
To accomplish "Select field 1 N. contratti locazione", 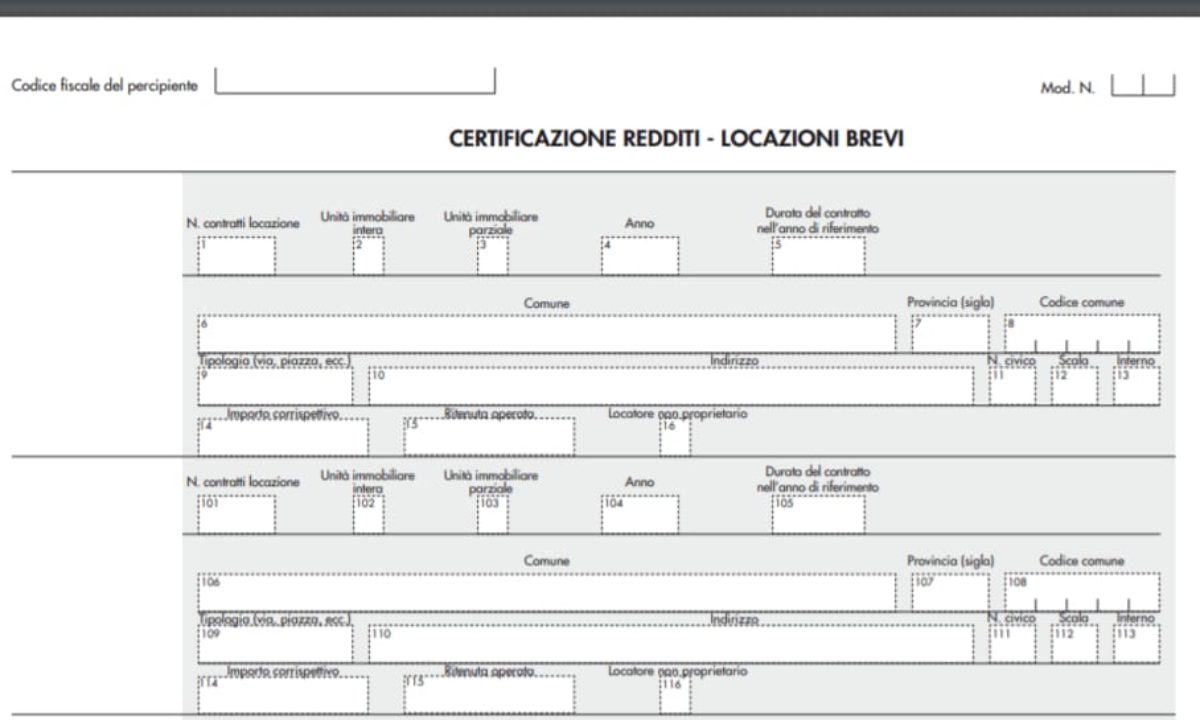I will click(236, 256).
